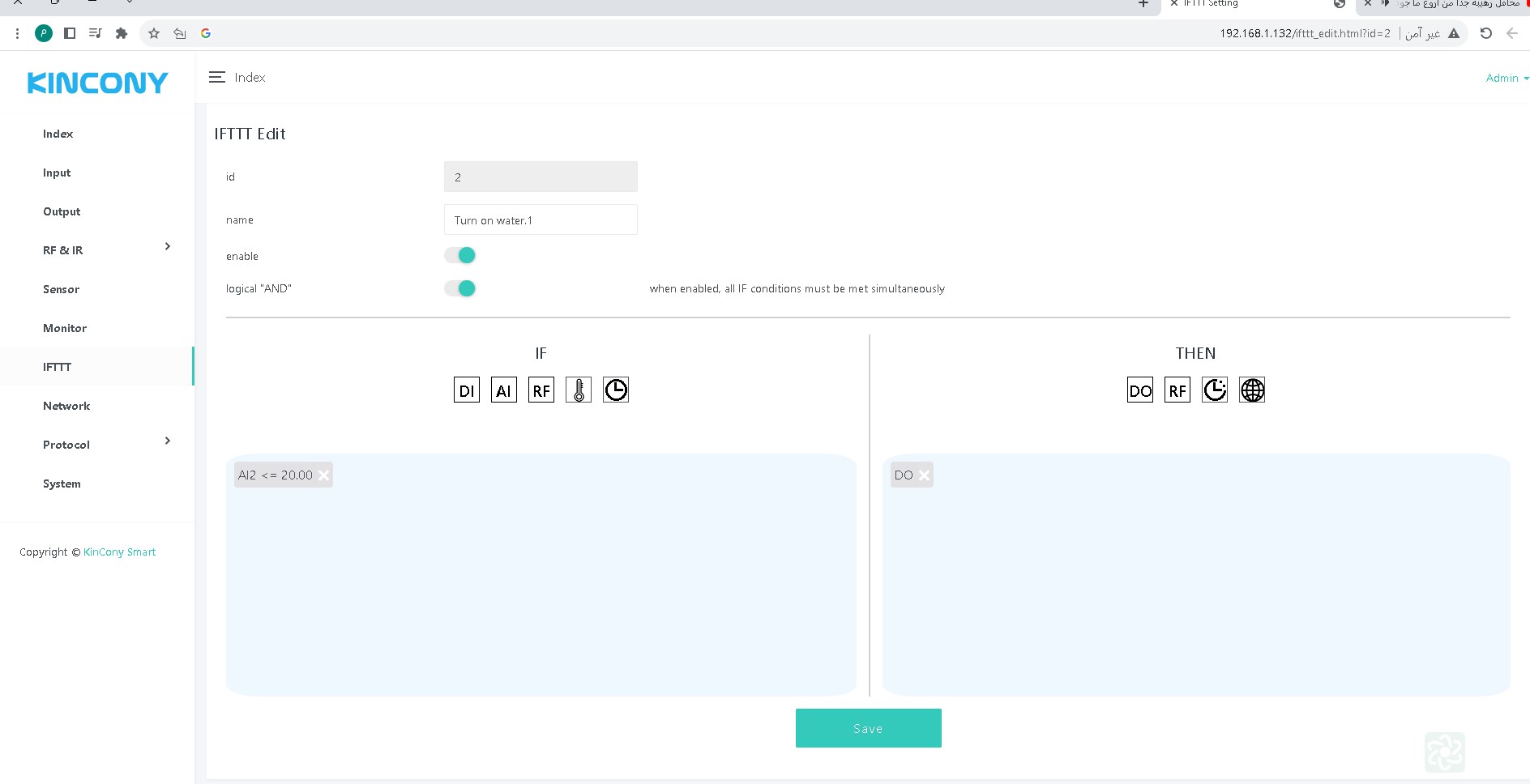Image resolution: width=1530 pixels, height=784 pixels.
Task: Add RF action in THEN section
Action: [x=1177, y=390]
